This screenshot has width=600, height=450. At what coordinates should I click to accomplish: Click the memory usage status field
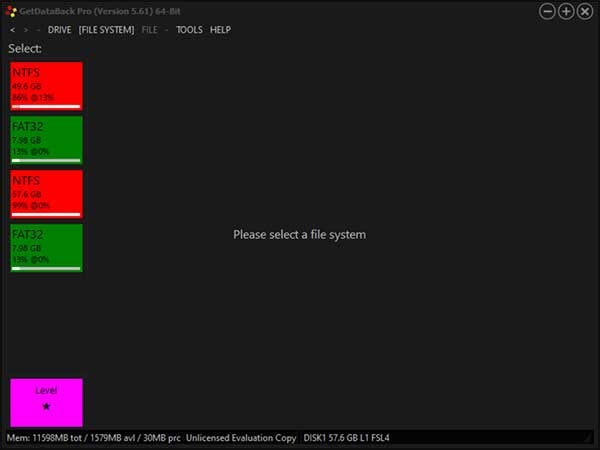[x=93, y=438]
